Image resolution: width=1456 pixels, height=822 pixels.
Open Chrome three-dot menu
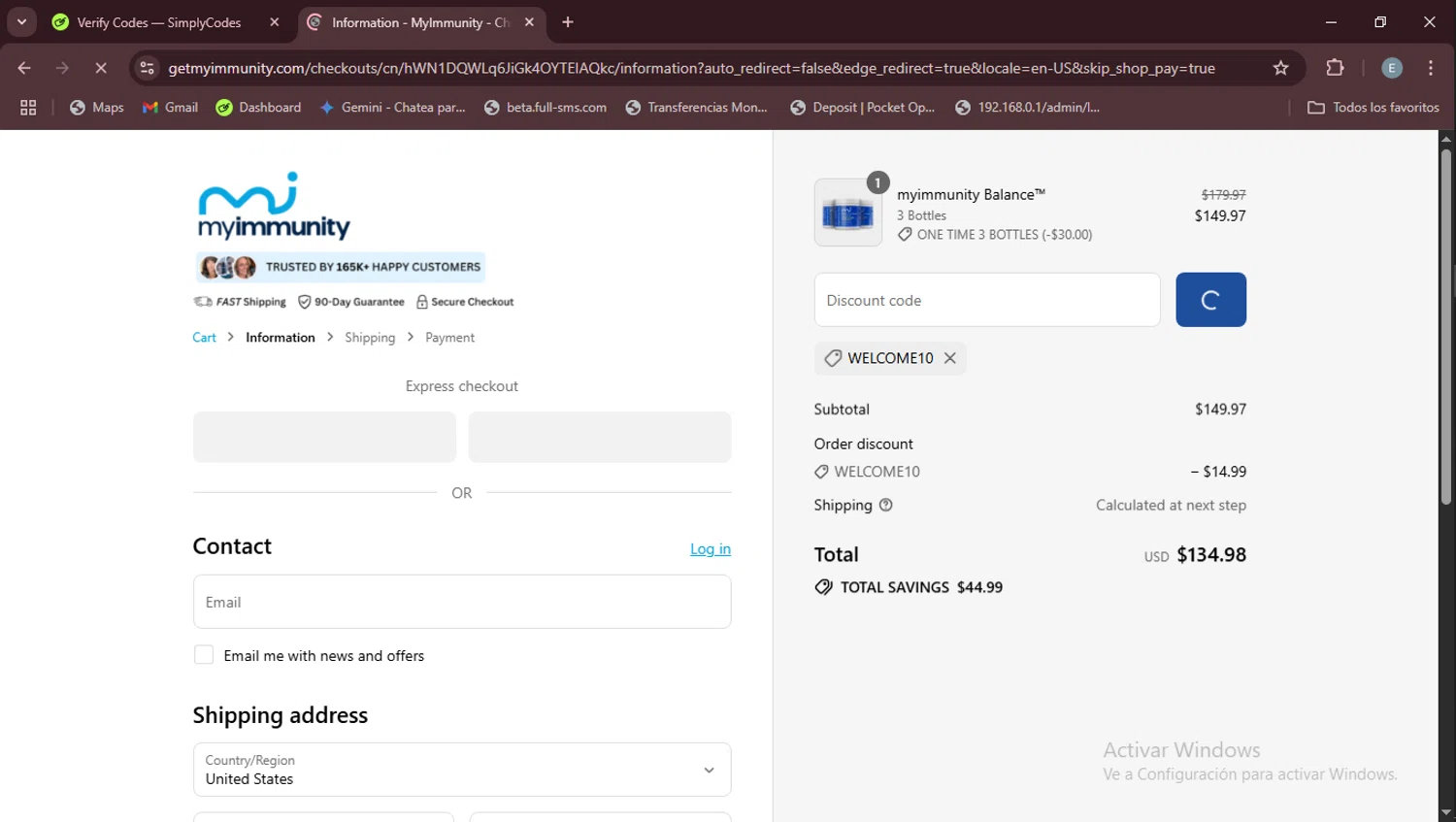pyautogui.click(x=1431, y=68)
